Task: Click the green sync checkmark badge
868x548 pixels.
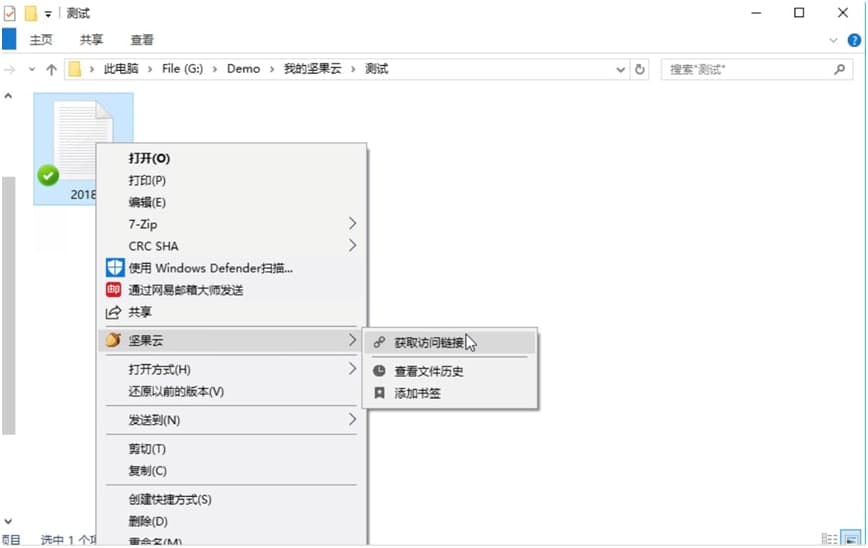Action: [x=48, y=175]
